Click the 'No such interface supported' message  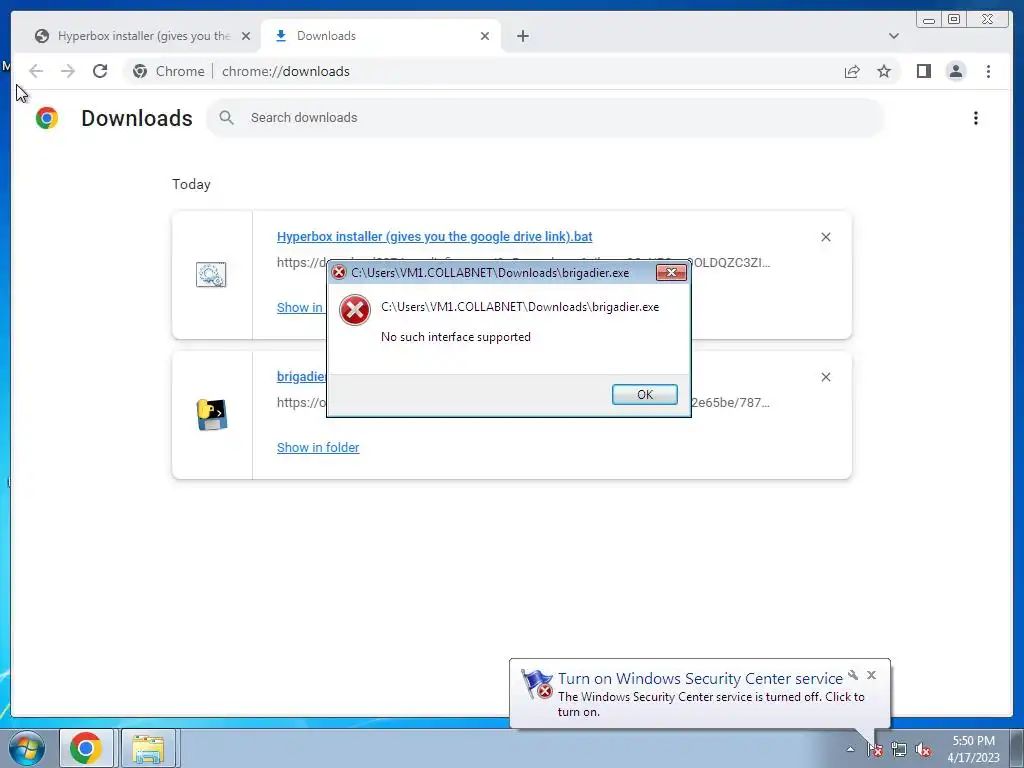point(456,337)
